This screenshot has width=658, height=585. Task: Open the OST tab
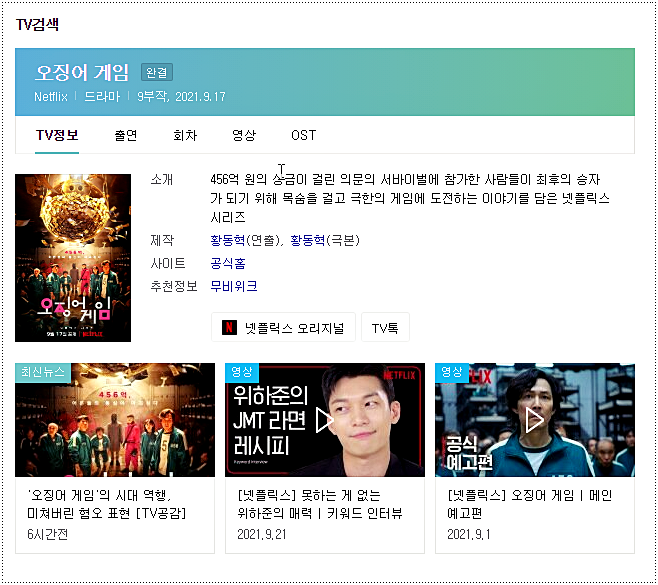pos(303,135)
